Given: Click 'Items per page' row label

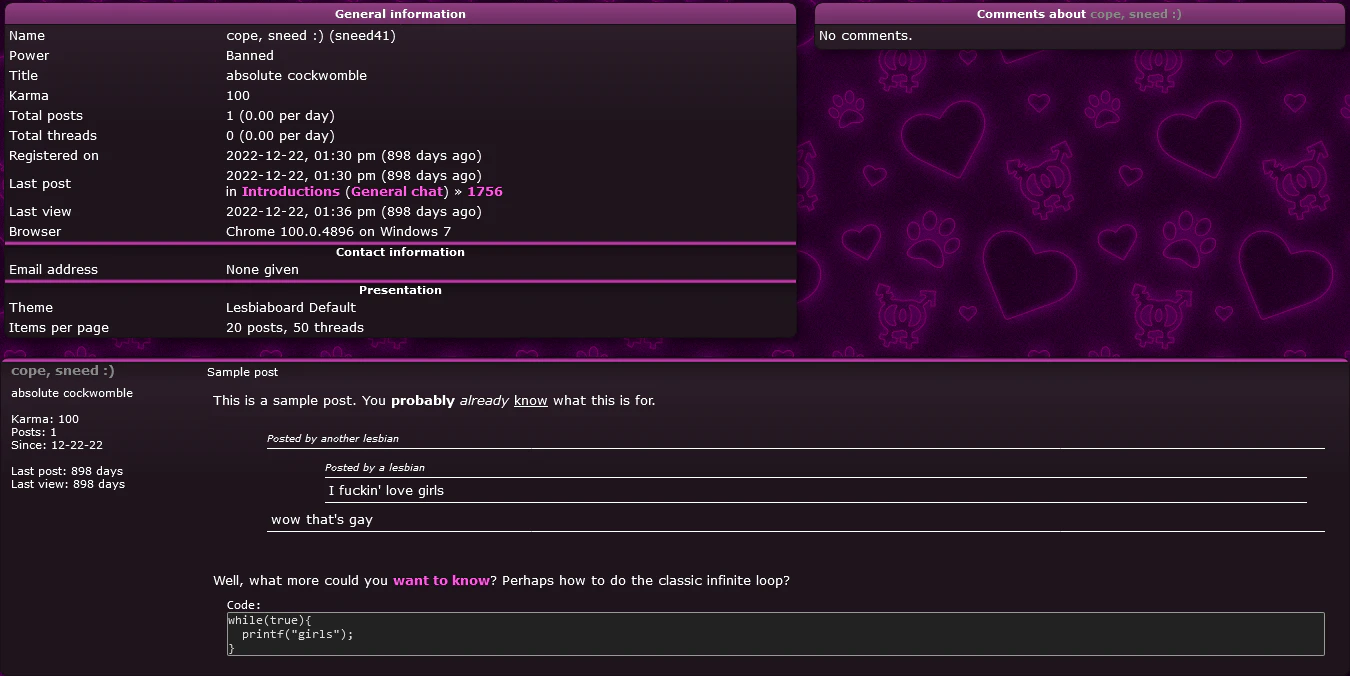Looking at the screenshot, I should coord(59,328).
